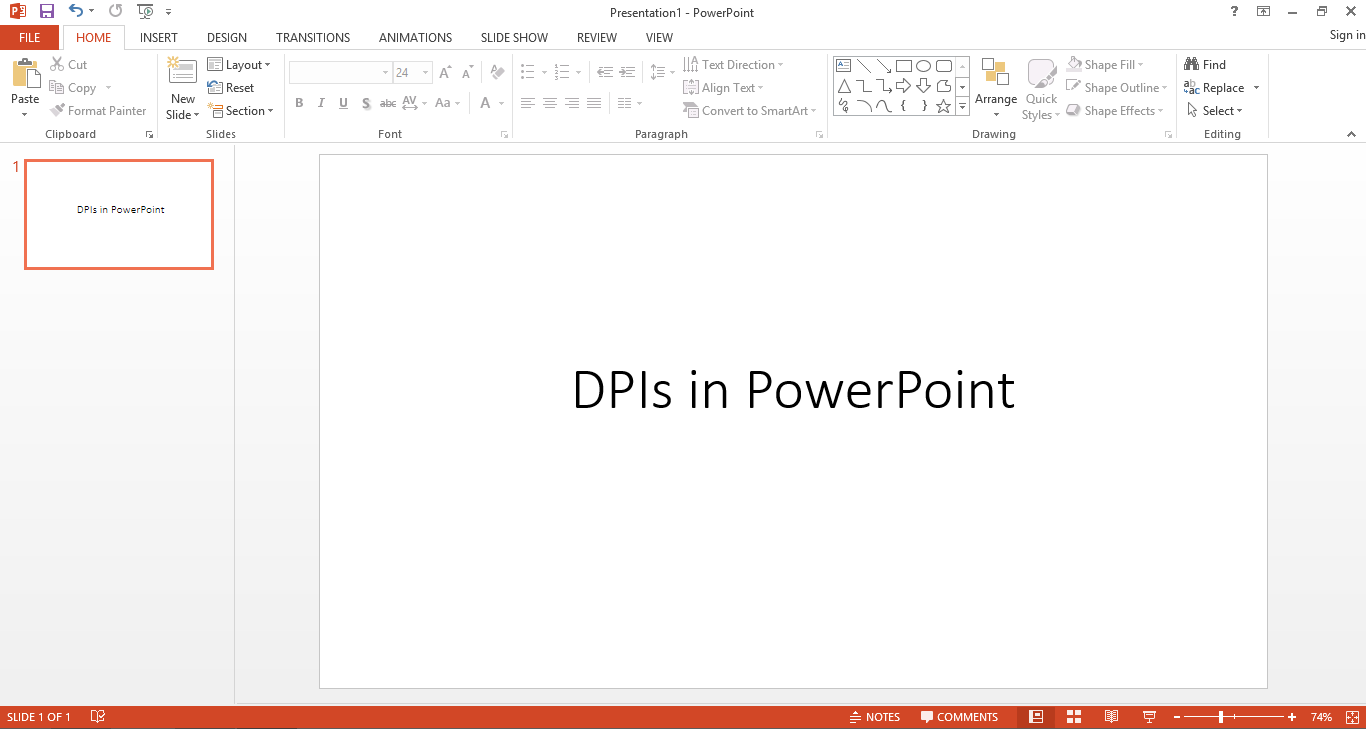The width and height of the screenshot is (1366, 729).
Task: Choose the text box shape
Action: (843, 66)
